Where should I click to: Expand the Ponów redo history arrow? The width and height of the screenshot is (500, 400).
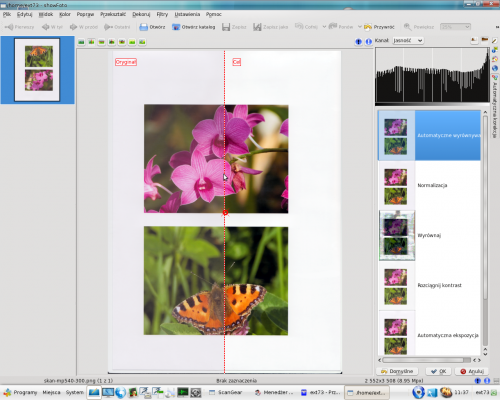(x=360, y=27)
